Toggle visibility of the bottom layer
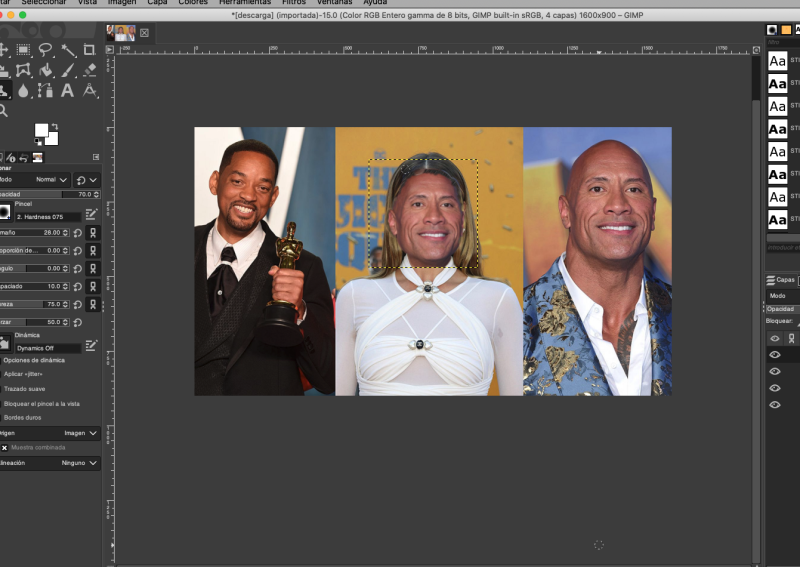Image resolution: width=800 pixels, height=567 pixels. click(x=774, y=404)
